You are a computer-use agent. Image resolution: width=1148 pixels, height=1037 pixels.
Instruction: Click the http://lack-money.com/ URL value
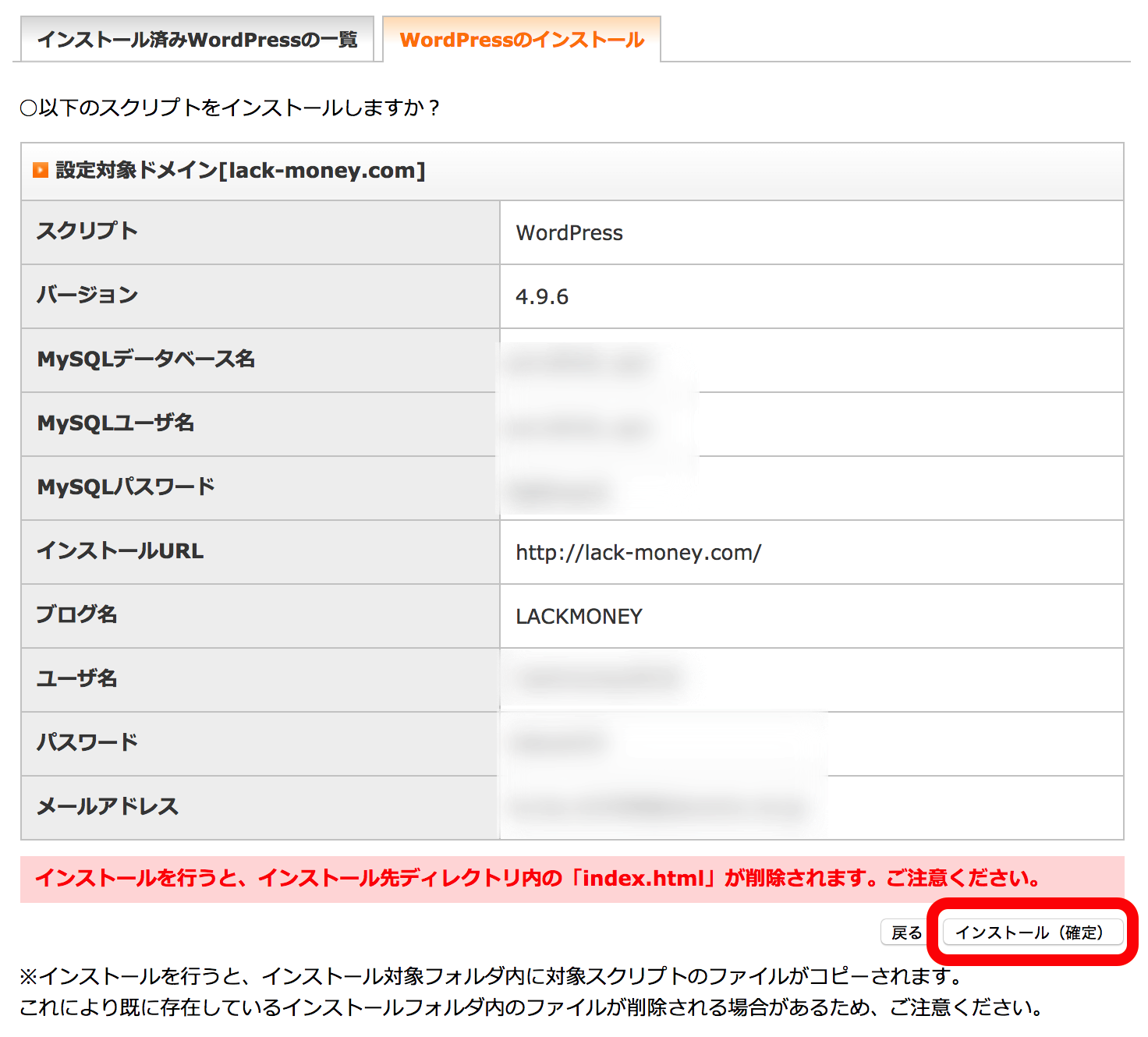pyautogui.click(x=639, y=553)
